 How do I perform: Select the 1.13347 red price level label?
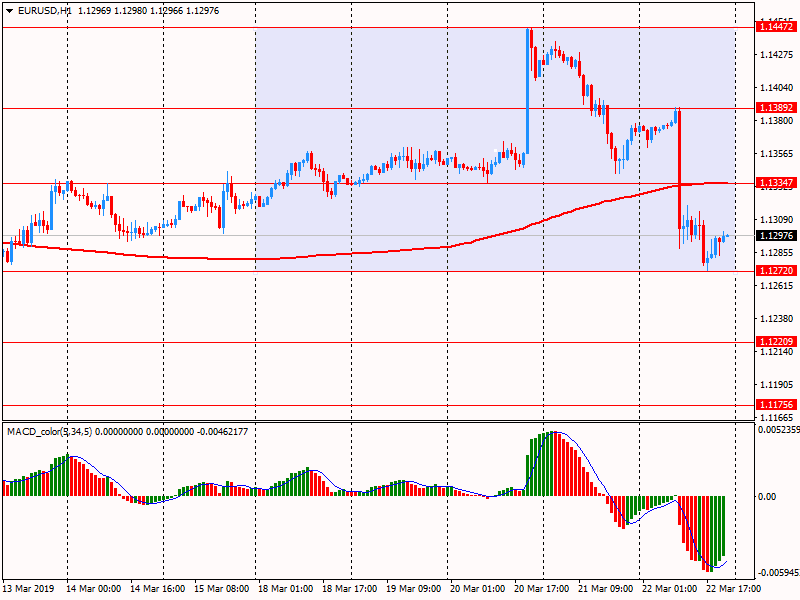(x=776, y=183)
